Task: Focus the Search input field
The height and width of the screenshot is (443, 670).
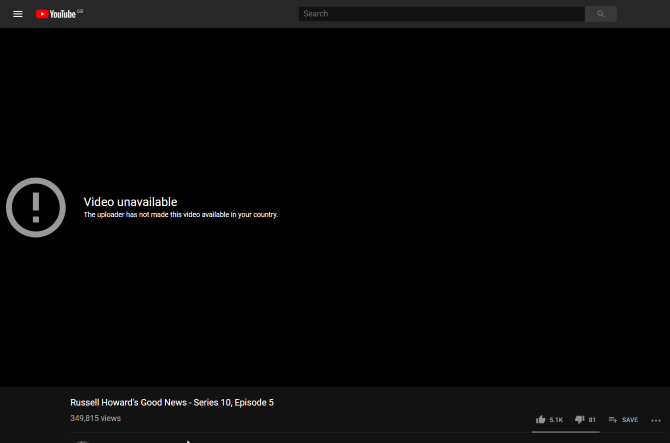Action: point(441,14)
